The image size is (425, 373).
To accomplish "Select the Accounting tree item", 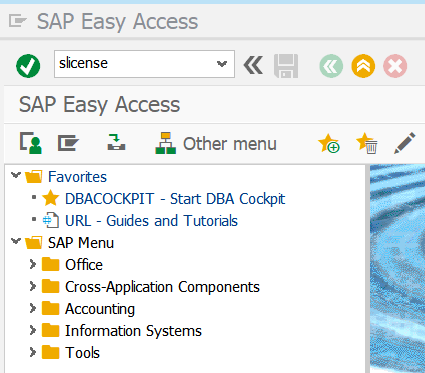I will click(100, 309).
